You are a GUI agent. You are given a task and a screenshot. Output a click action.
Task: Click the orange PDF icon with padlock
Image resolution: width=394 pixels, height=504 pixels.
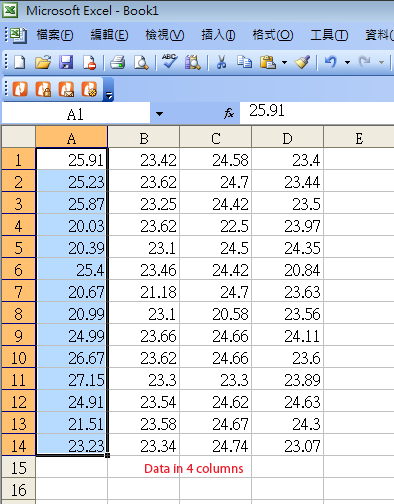click(43, 89)
